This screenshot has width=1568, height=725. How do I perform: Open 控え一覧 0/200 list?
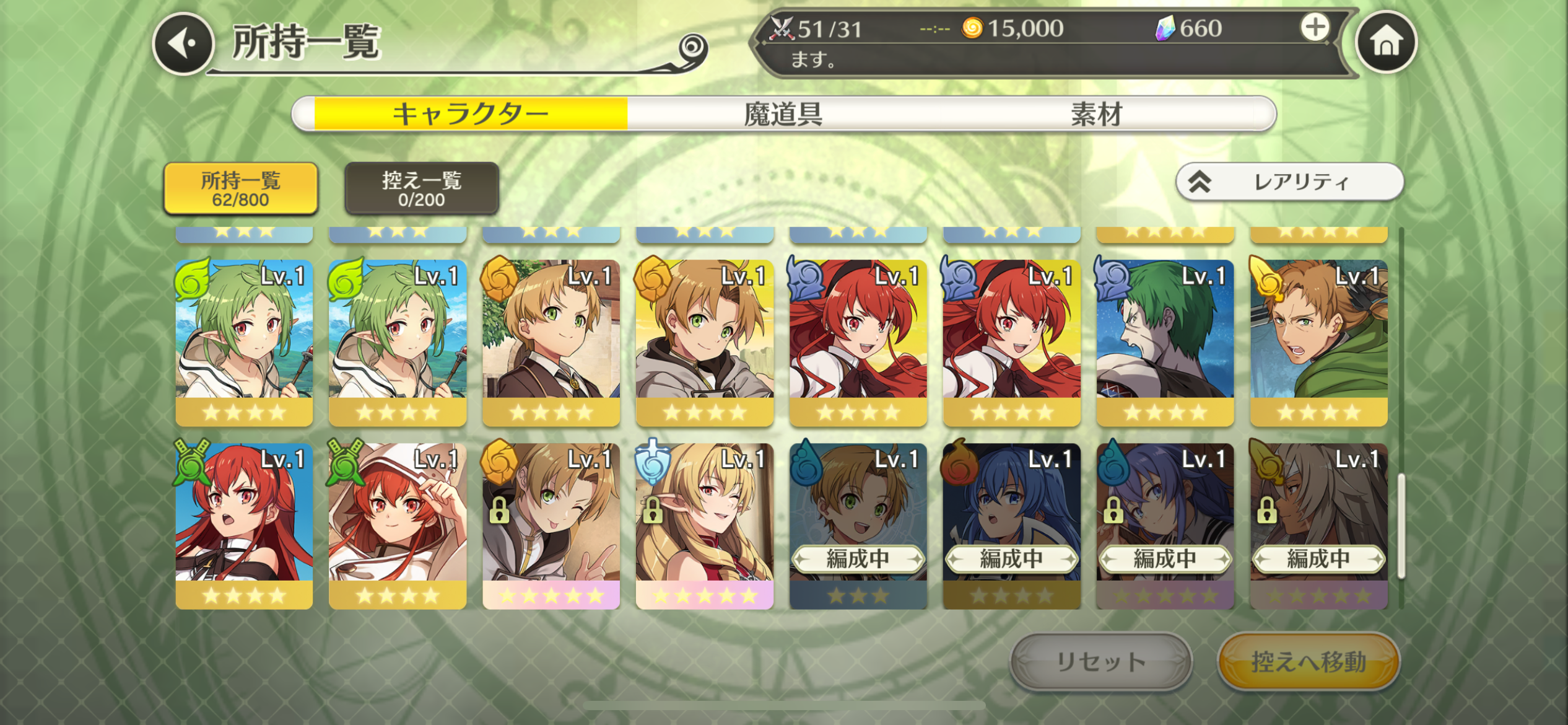click(421, 188)
